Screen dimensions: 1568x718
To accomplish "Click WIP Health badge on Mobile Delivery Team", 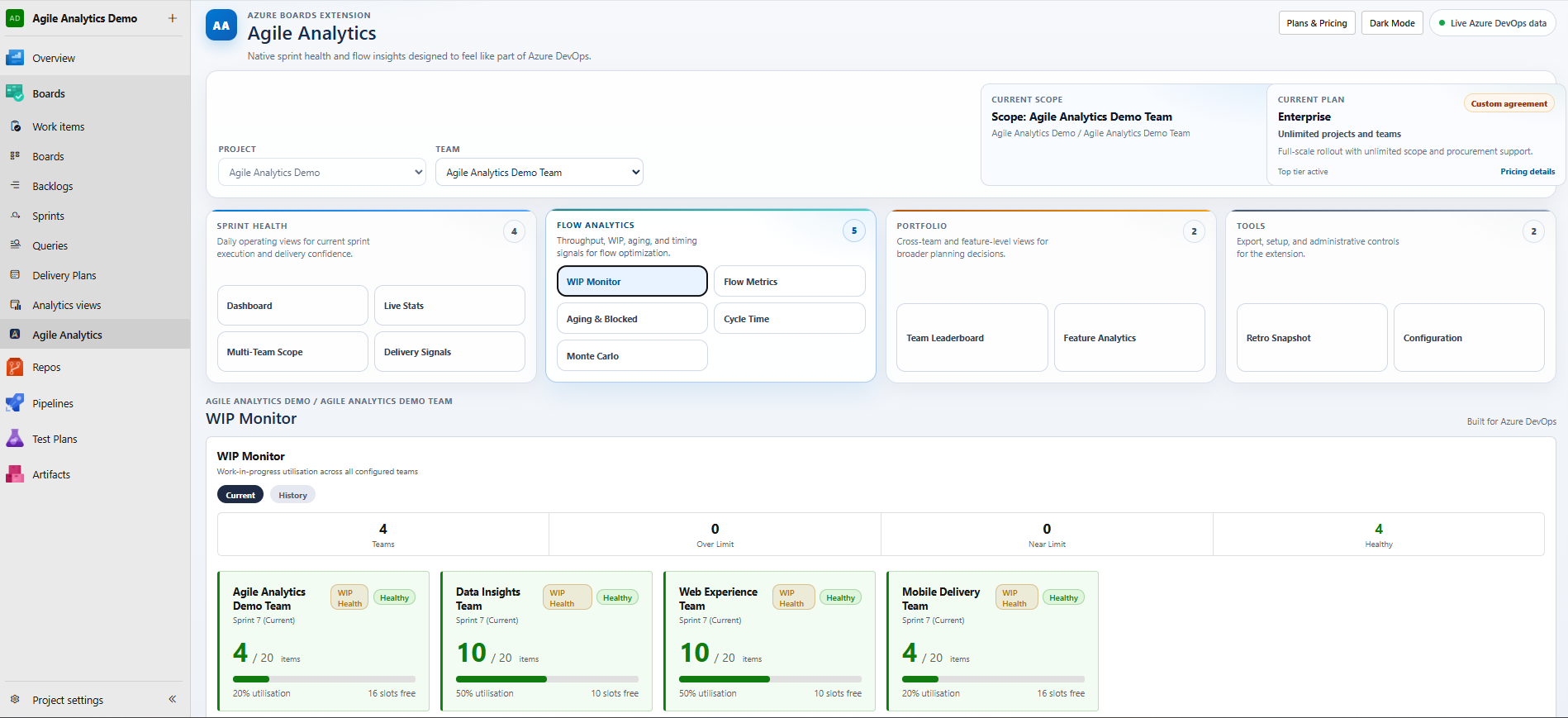I will [1014, 597].
